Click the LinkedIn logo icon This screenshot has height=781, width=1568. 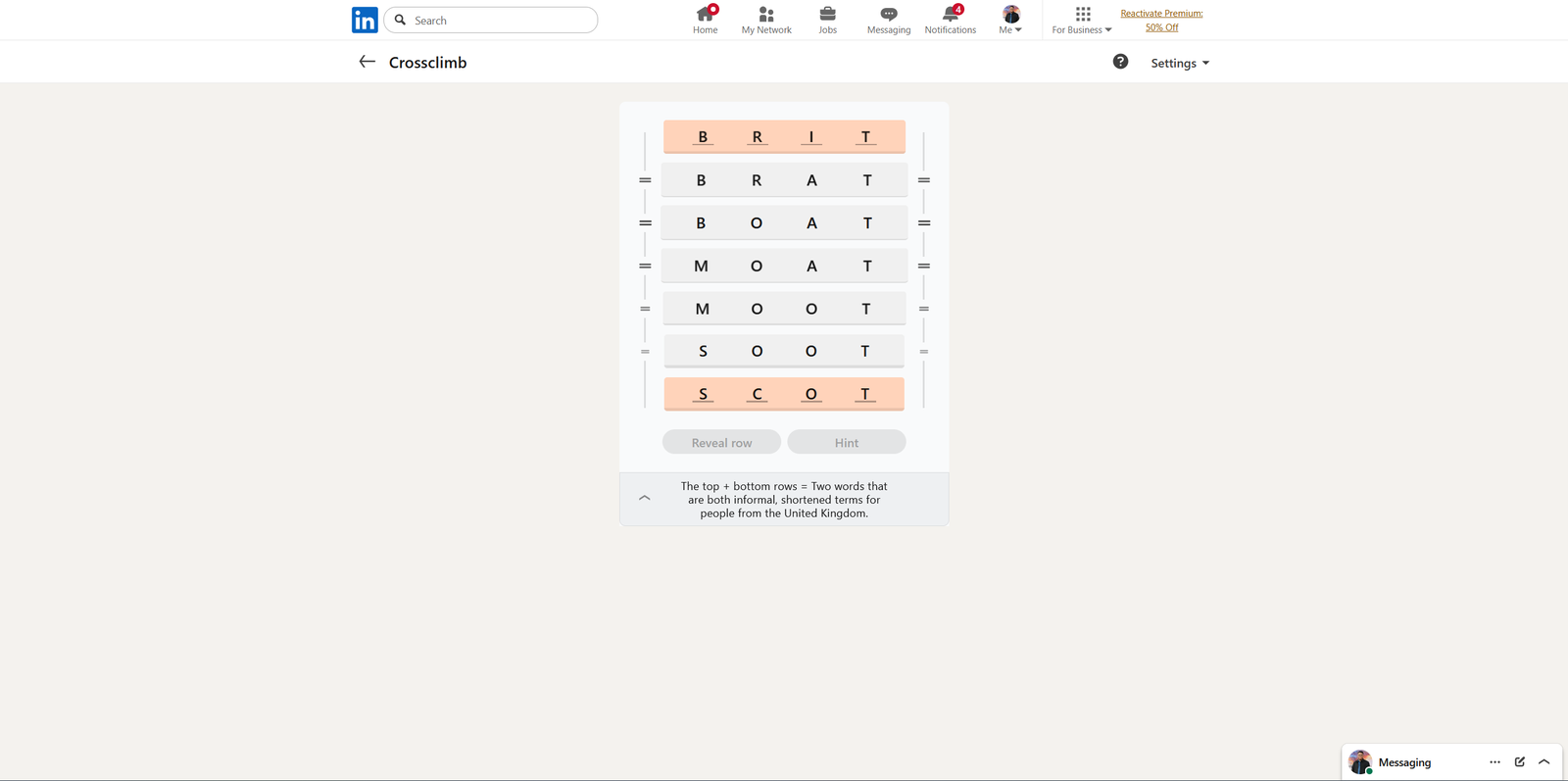(365, 21)
